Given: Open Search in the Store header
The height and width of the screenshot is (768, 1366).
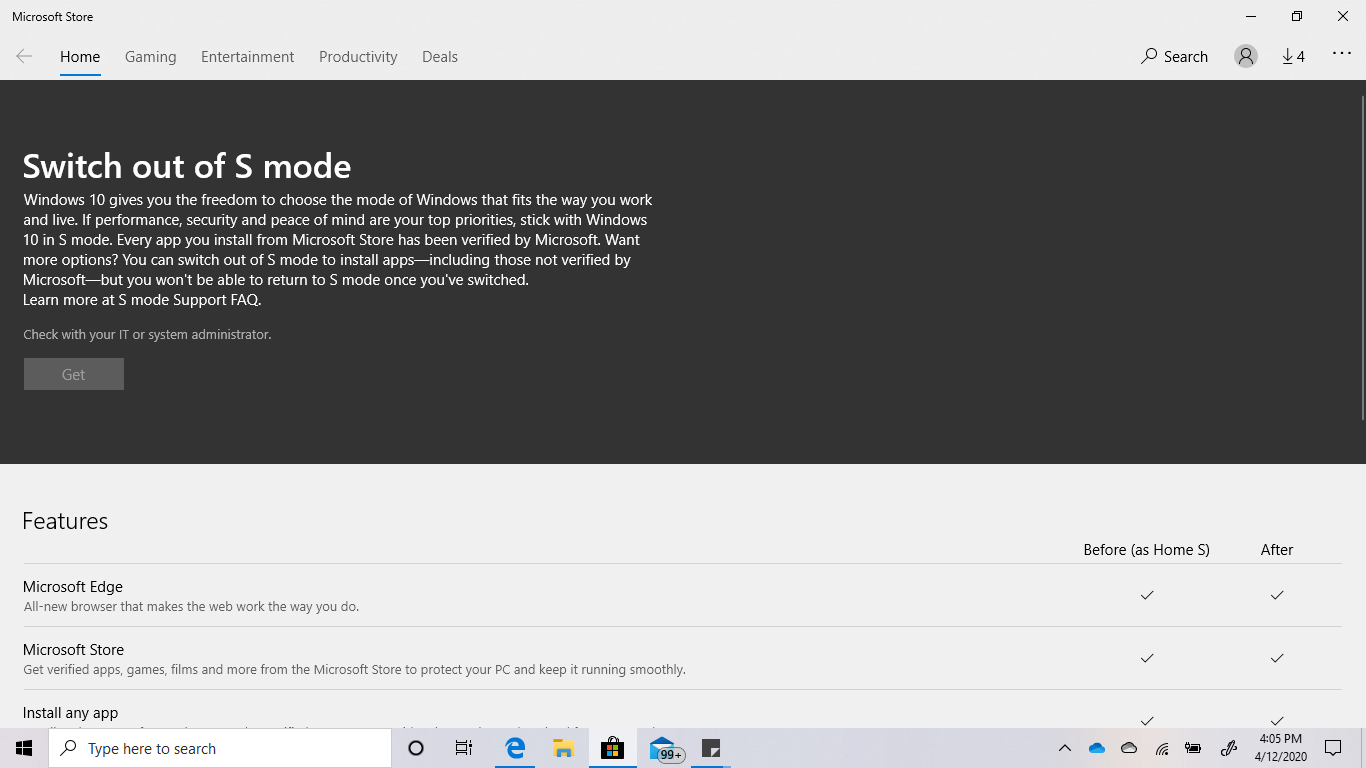Looking at the screenshot, I should pyautogui.click(x=1175, y=57).
